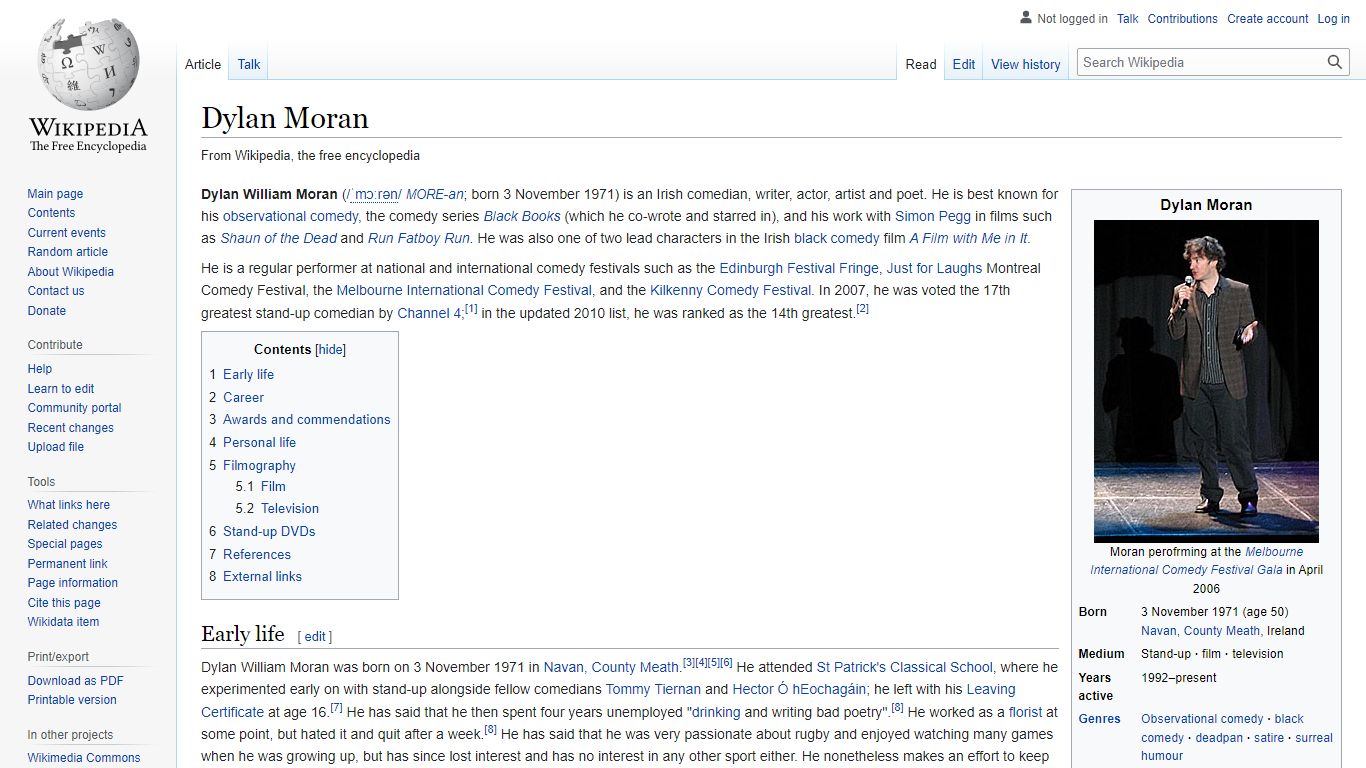Image resolution: width=1366 pixels, height=768 pixels.
Task: Open Upload file
Action: pos(56,447)
